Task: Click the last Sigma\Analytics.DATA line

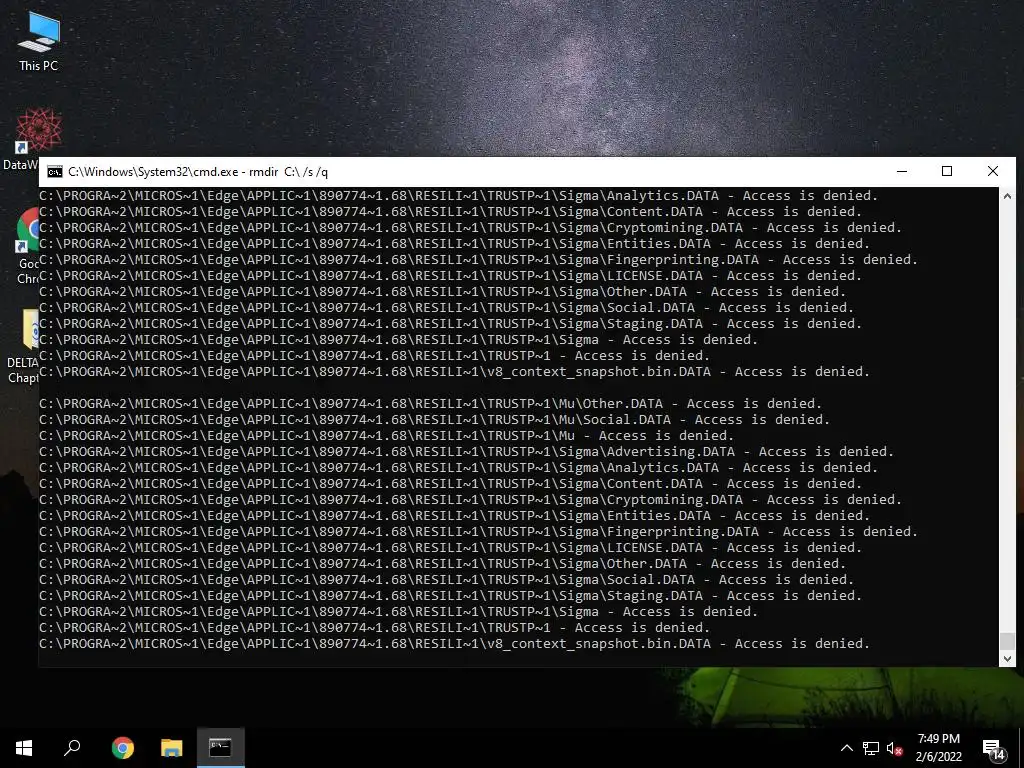Action: 458,468
